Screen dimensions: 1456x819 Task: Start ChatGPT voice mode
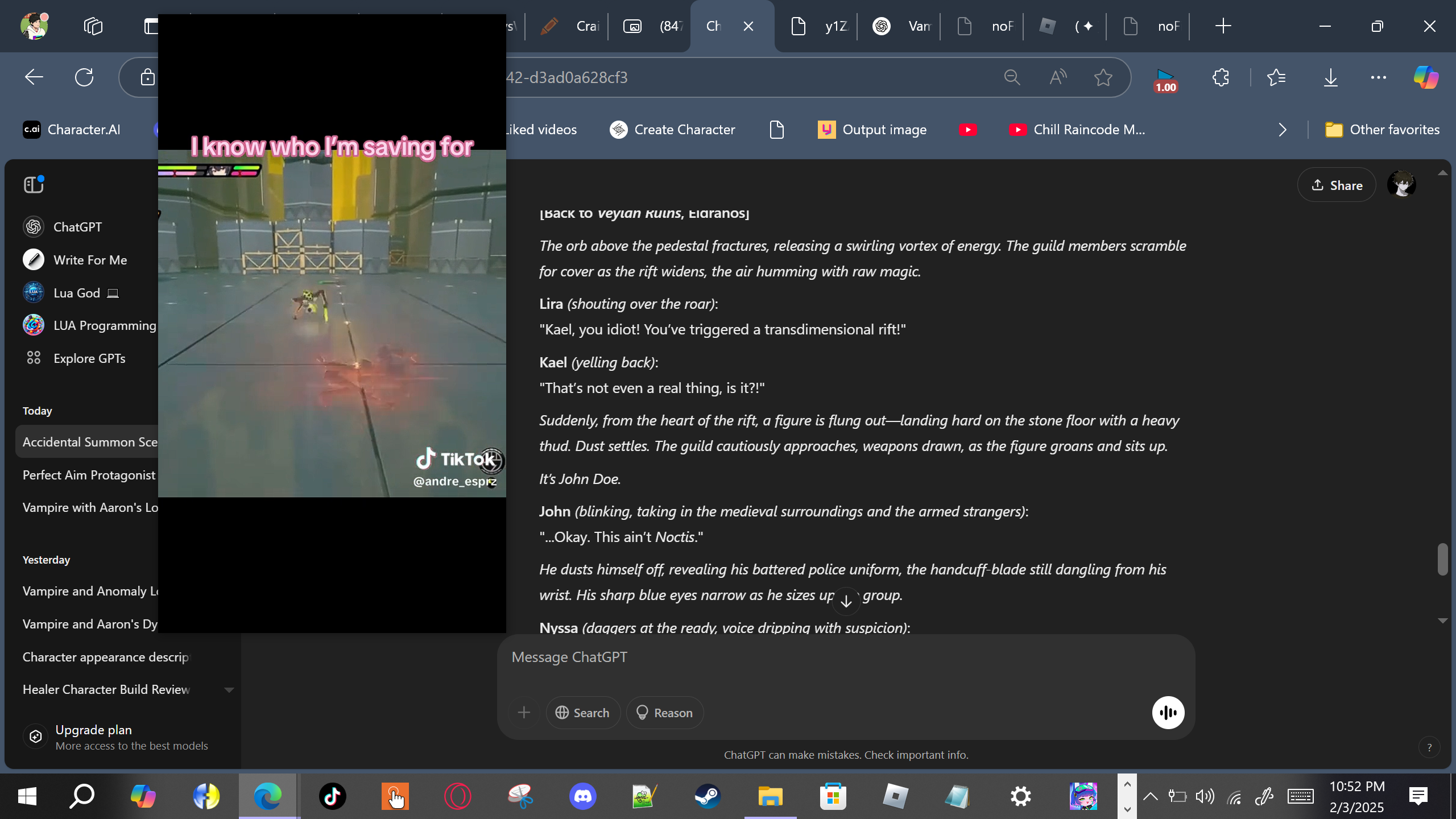(x=1168, y=713)
